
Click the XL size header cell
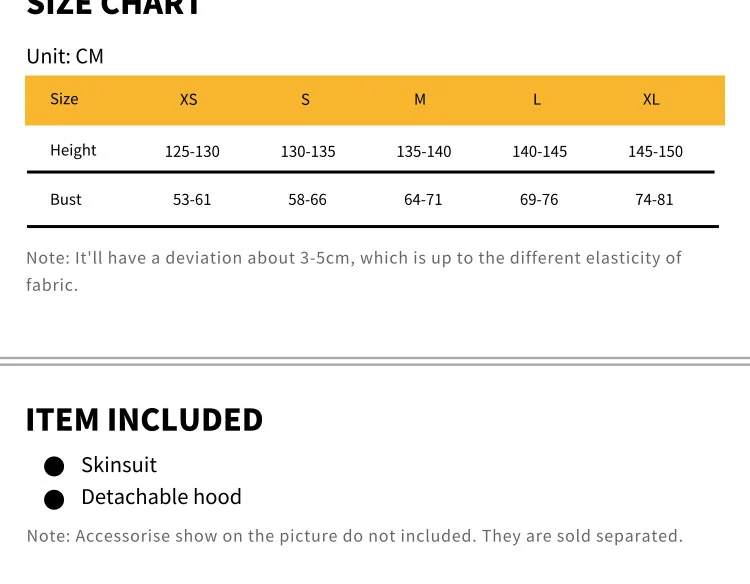(x=651, y=99)
